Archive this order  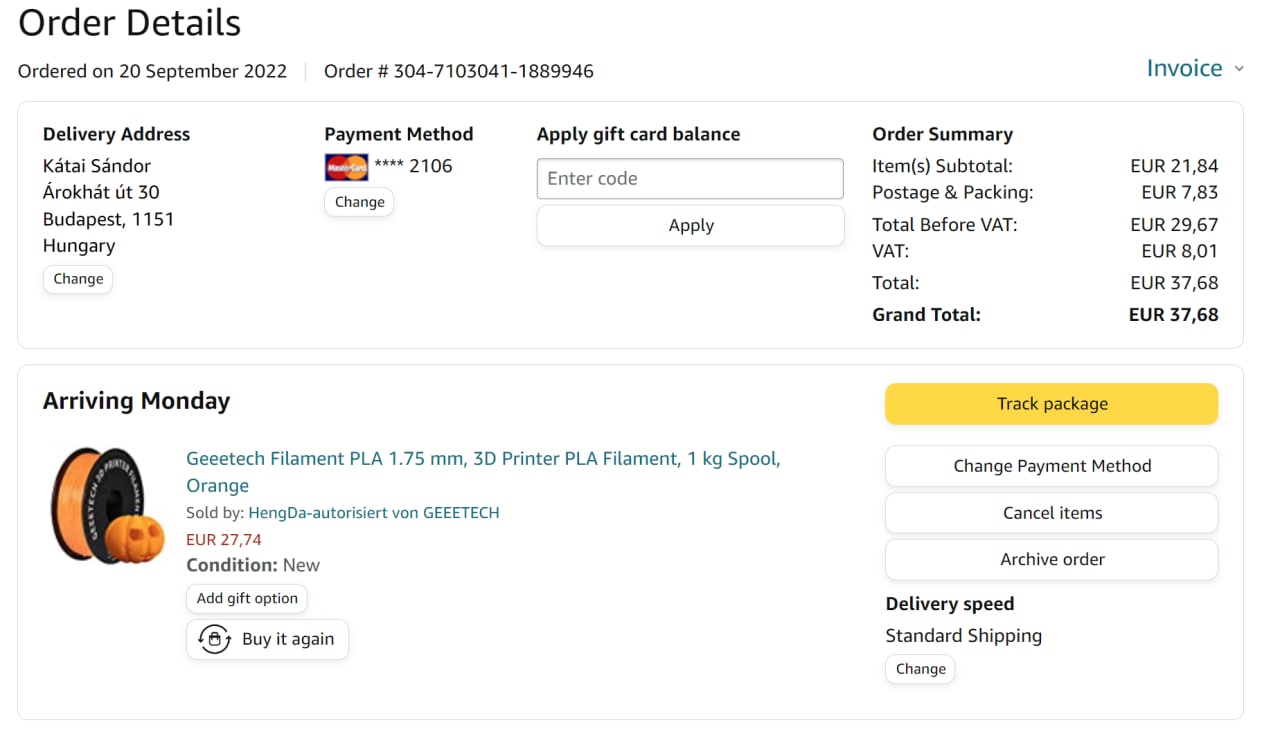click(x=1051, y=560)
